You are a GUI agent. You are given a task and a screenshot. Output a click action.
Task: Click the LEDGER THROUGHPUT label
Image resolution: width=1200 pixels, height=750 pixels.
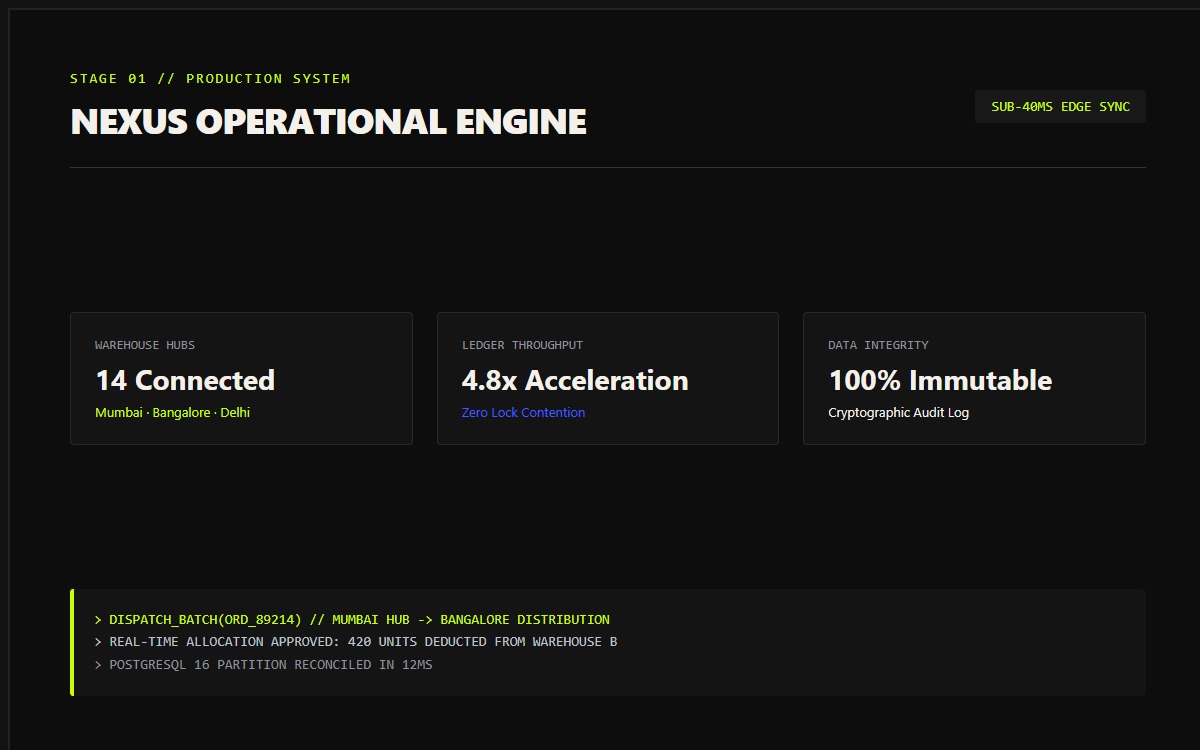tap(522, 345)
